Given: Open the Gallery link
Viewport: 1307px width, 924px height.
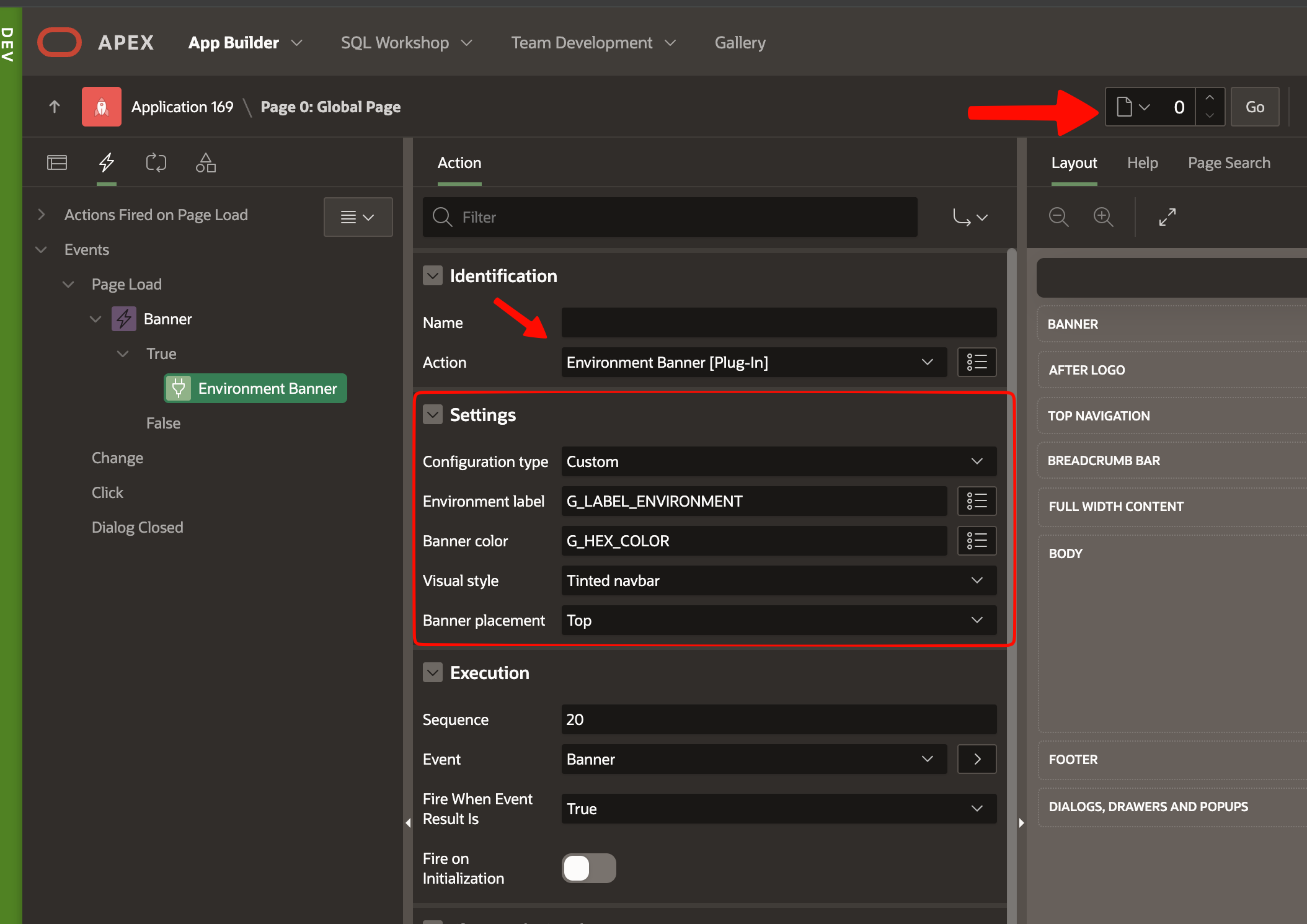Looking at the screenshot, I should [740, 42].
